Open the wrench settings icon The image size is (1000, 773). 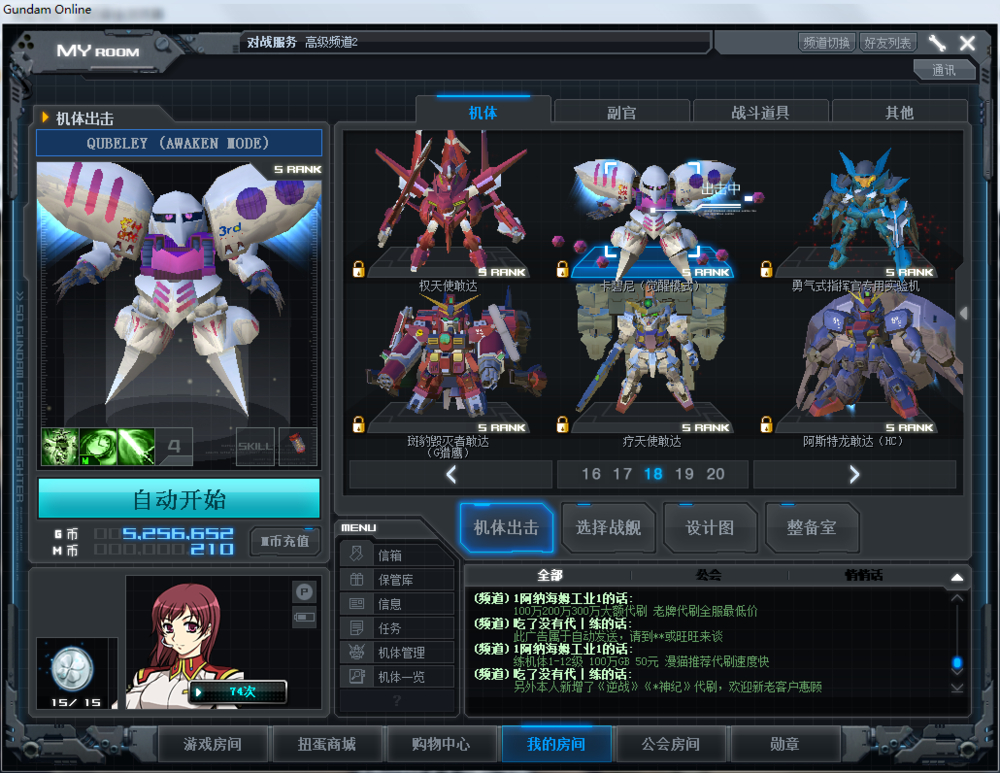click(937, 43)
